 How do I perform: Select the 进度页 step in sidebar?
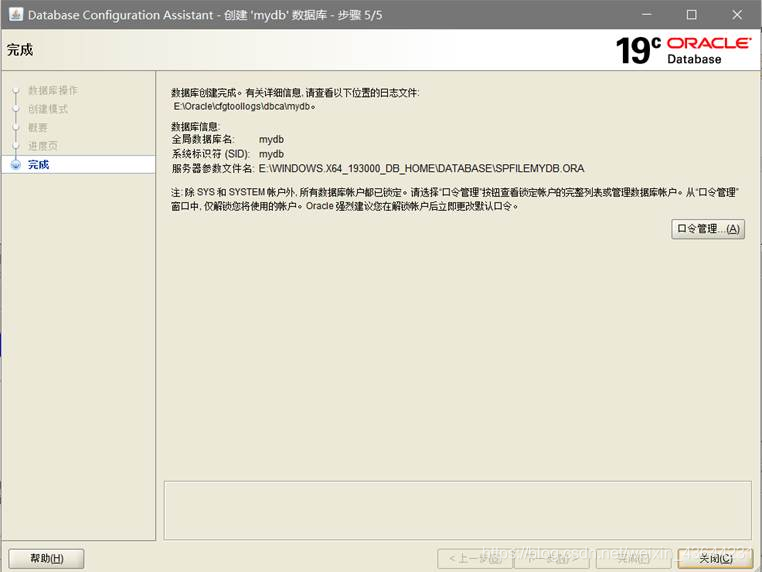[x=43, y=146]
